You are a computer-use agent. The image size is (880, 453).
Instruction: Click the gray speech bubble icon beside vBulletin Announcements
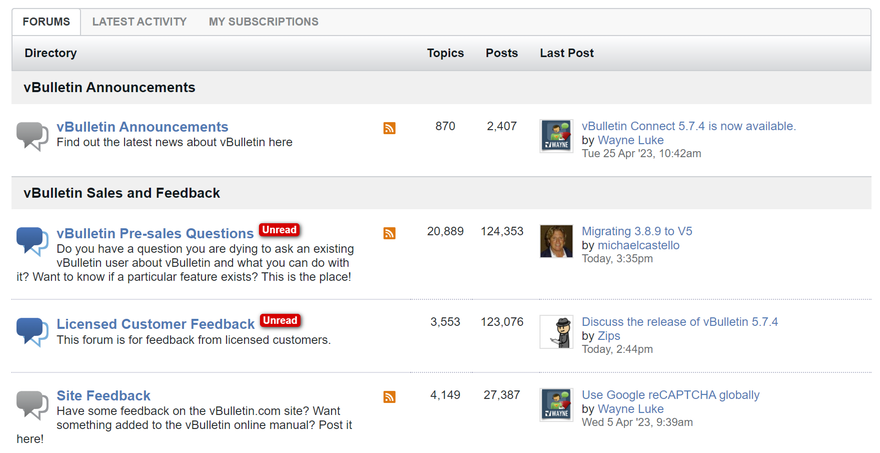(32, 136)
